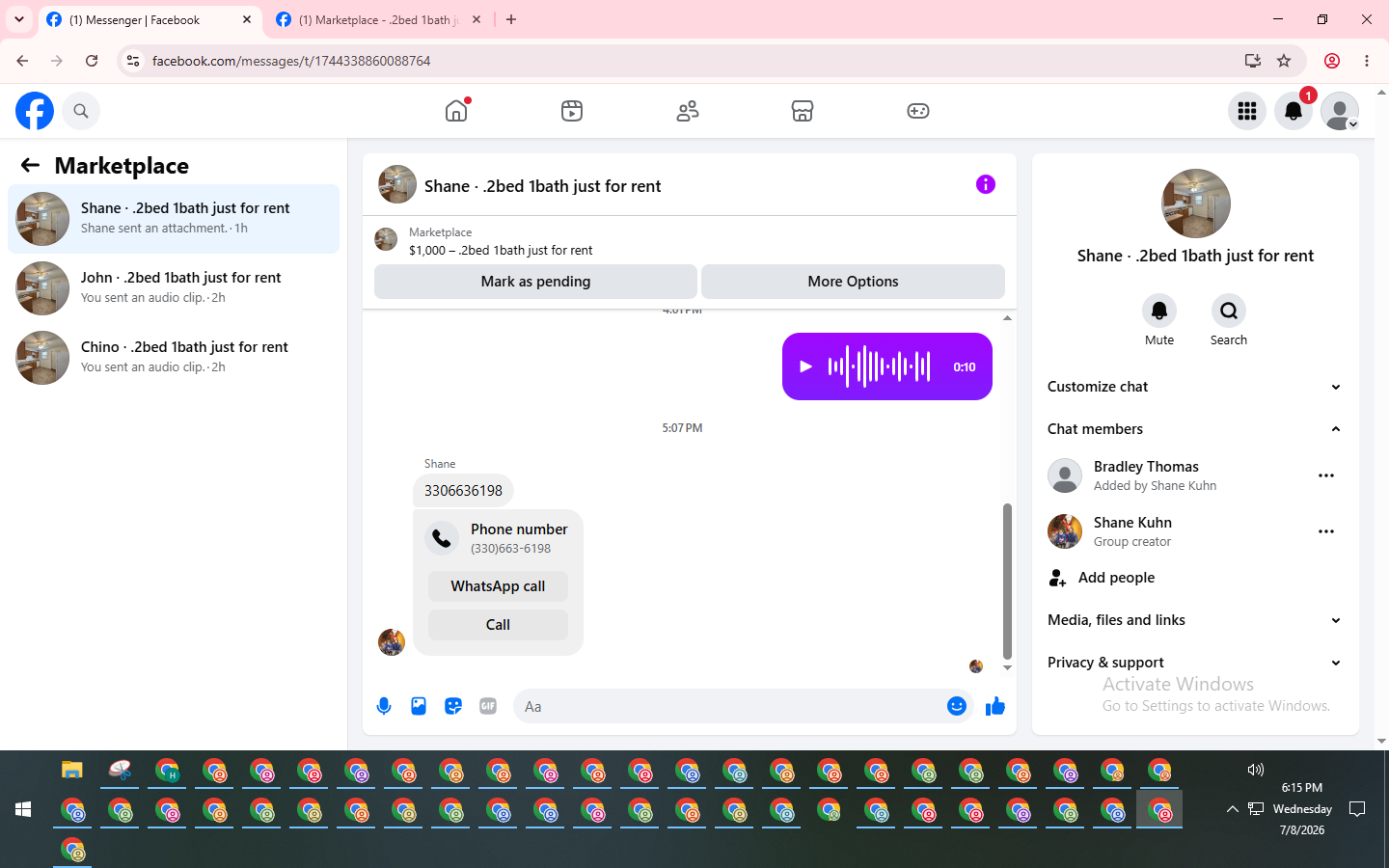
Task: Go to the Home feed icon
Action: coord(456,111)
